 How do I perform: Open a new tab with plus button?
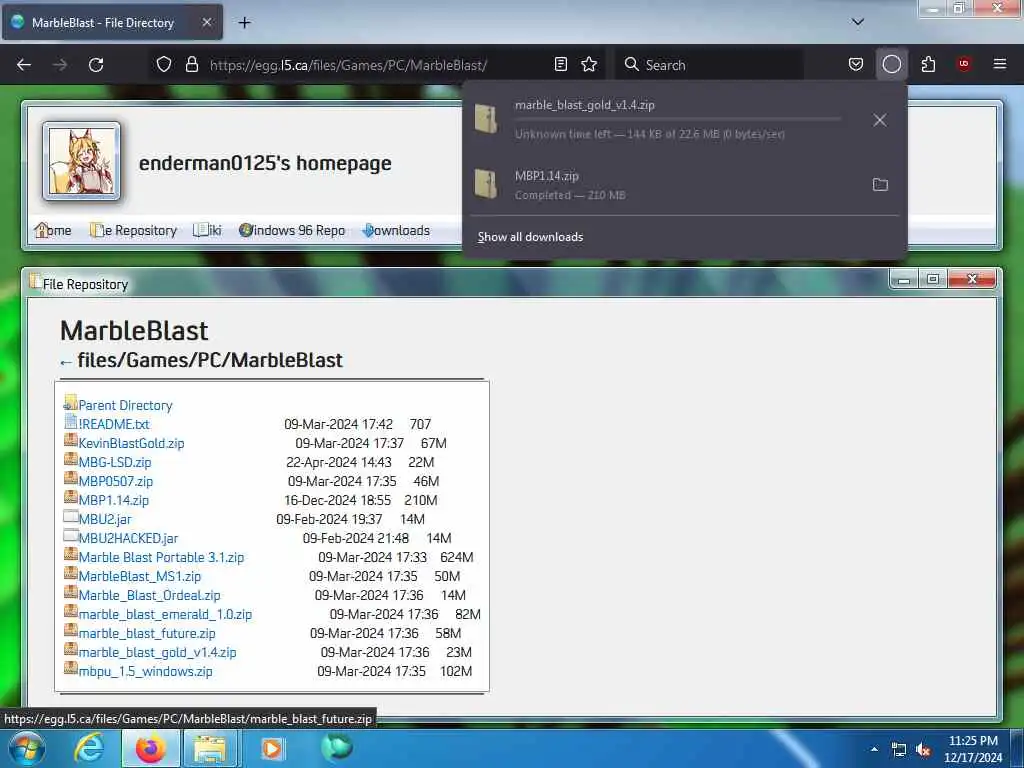244,23
